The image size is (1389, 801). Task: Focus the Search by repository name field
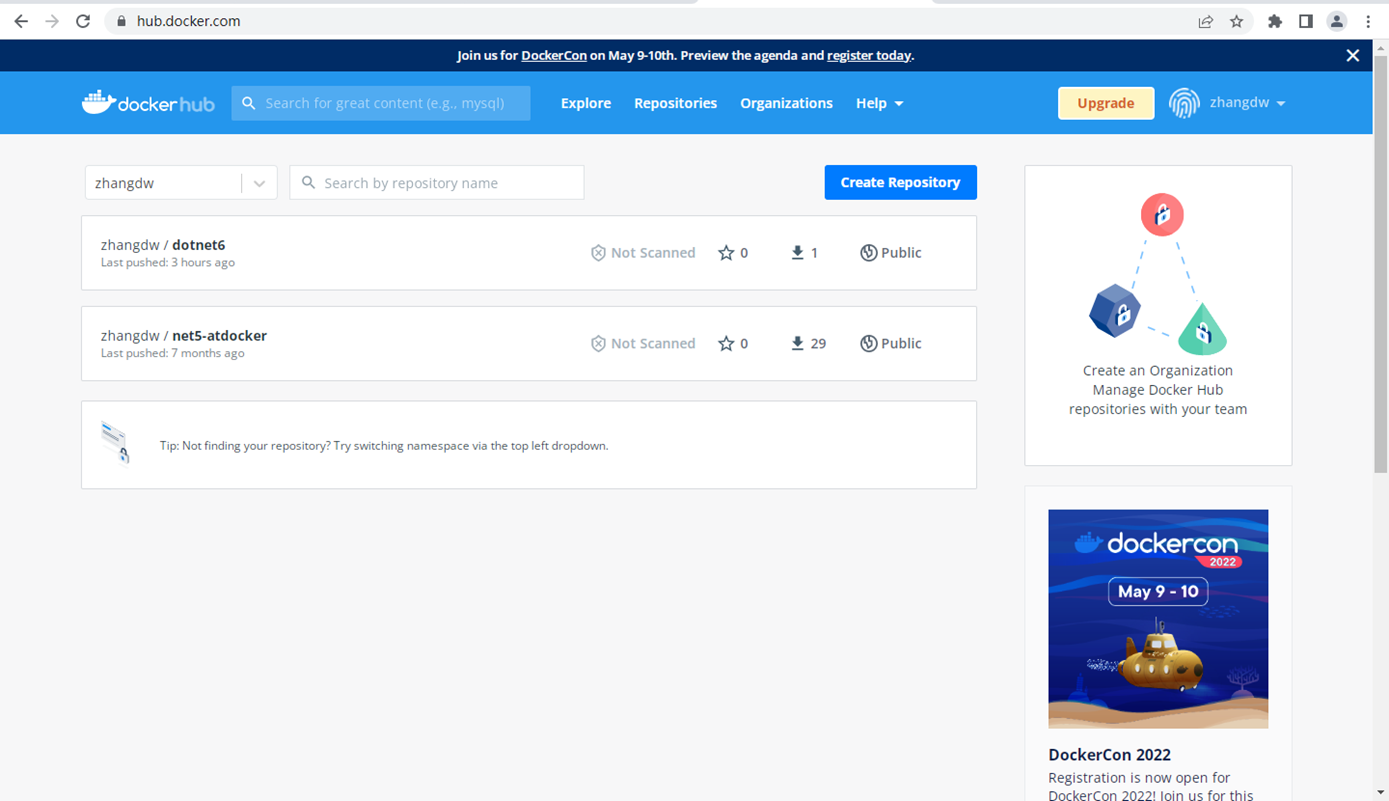pyautogui.click(x=437, y=183)
